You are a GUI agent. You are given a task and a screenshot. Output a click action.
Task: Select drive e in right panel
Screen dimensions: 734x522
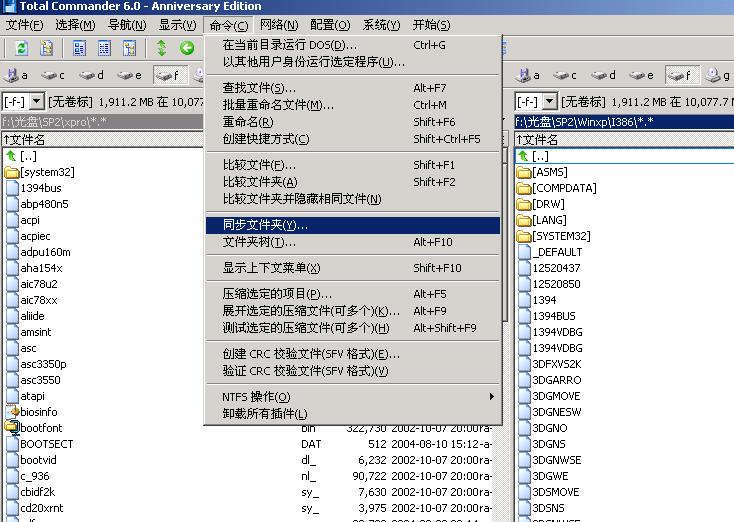point(641,75)
